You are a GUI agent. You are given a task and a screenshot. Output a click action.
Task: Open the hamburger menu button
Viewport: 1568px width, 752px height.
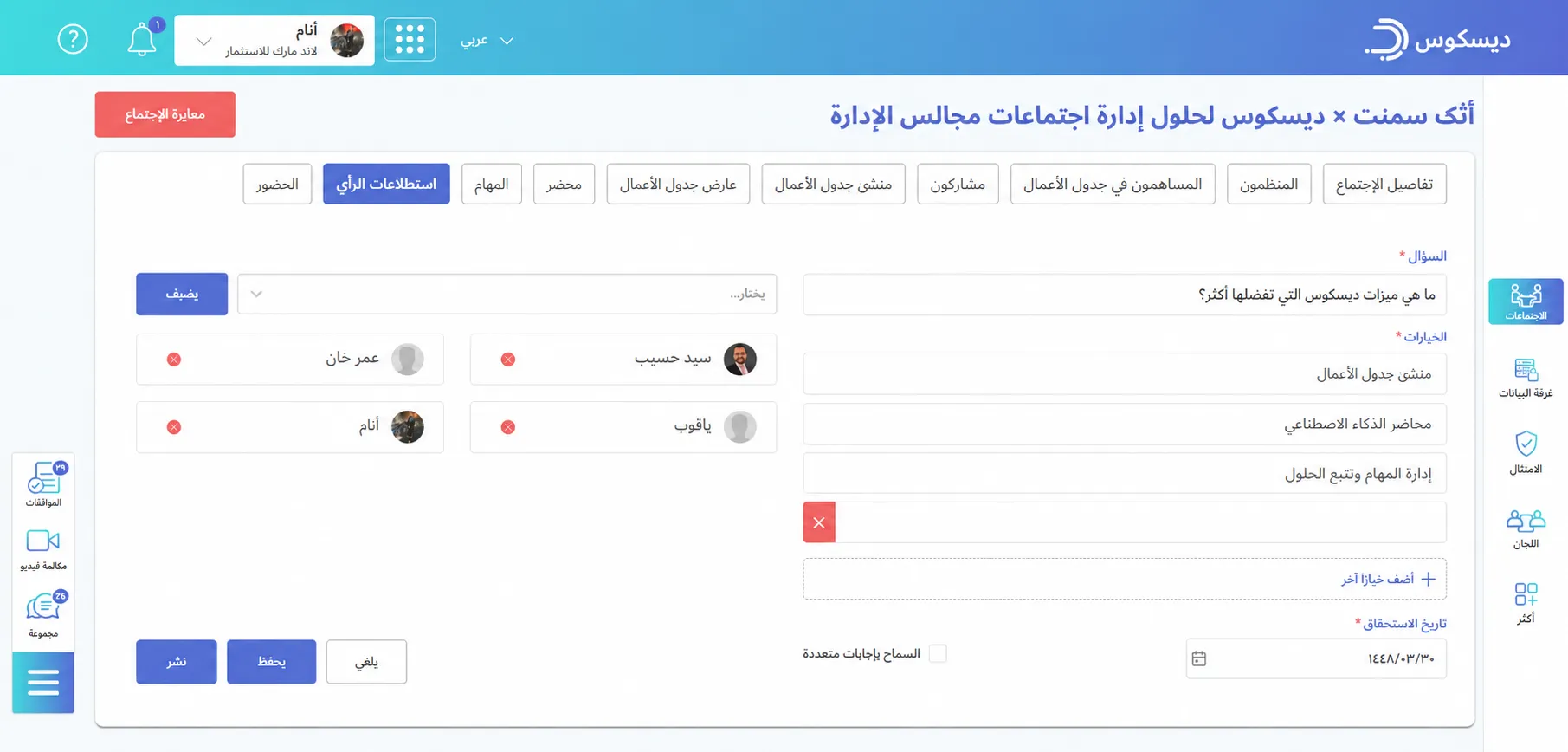43,683
